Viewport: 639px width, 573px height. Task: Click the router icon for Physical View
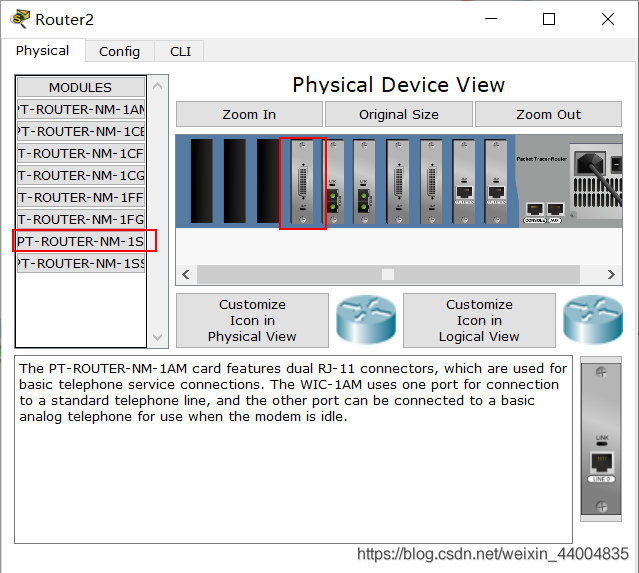[366, 320]
